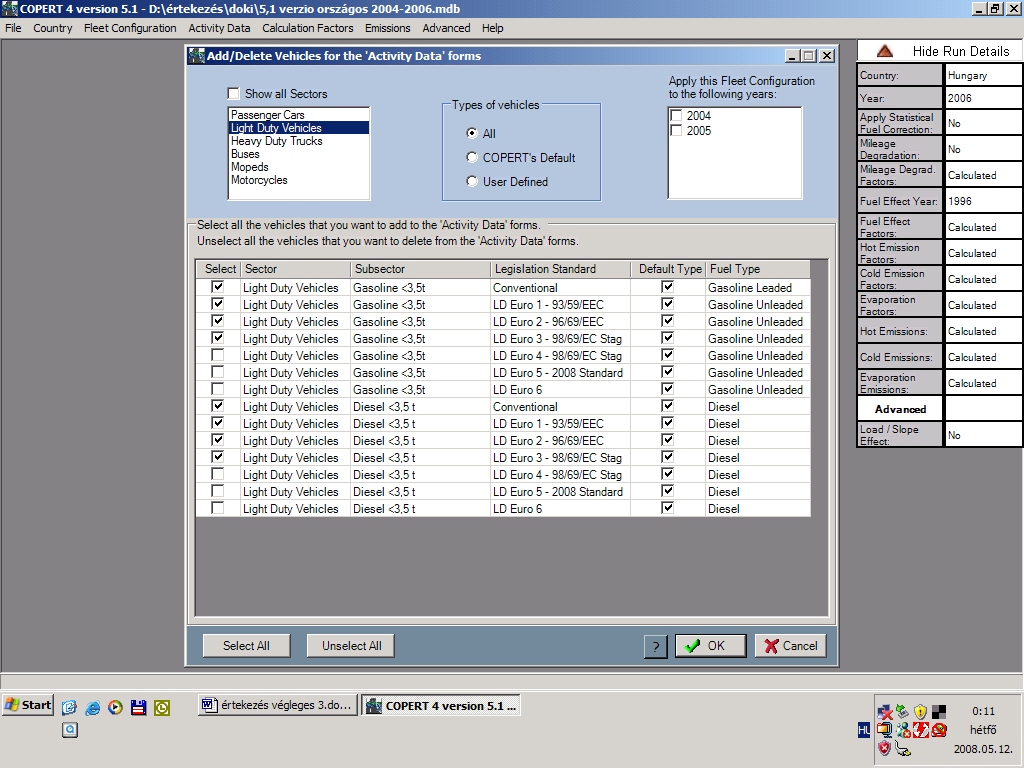Click the red shield with X tray icon
Viewport: 1024px width, 768px height.
coord(884,748)
